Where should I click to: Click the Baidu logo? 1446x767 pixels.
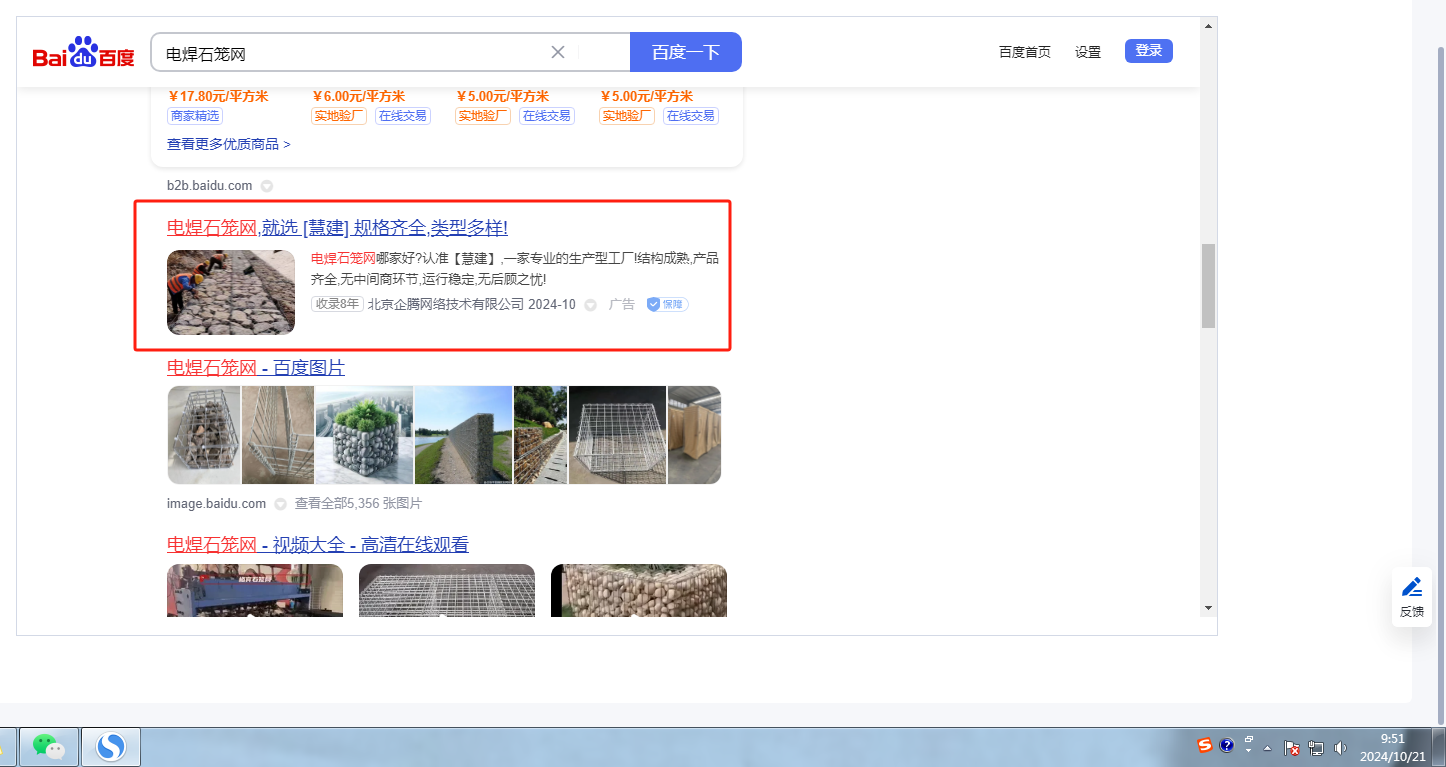[83, 53]
